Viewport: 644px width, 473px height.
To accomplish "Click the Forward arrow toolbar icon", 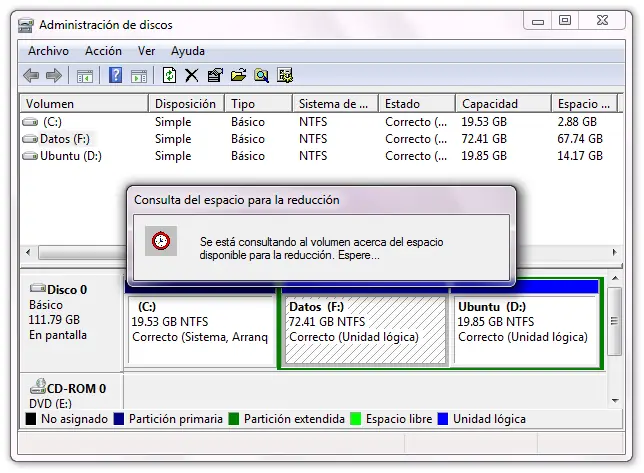I will point(54,76).
